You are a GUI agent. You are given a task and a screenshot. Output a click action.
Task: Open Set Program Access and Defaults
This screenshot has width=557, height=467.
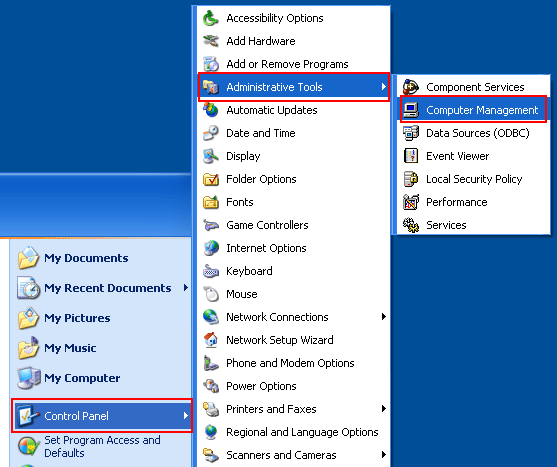tap(102, 446)
